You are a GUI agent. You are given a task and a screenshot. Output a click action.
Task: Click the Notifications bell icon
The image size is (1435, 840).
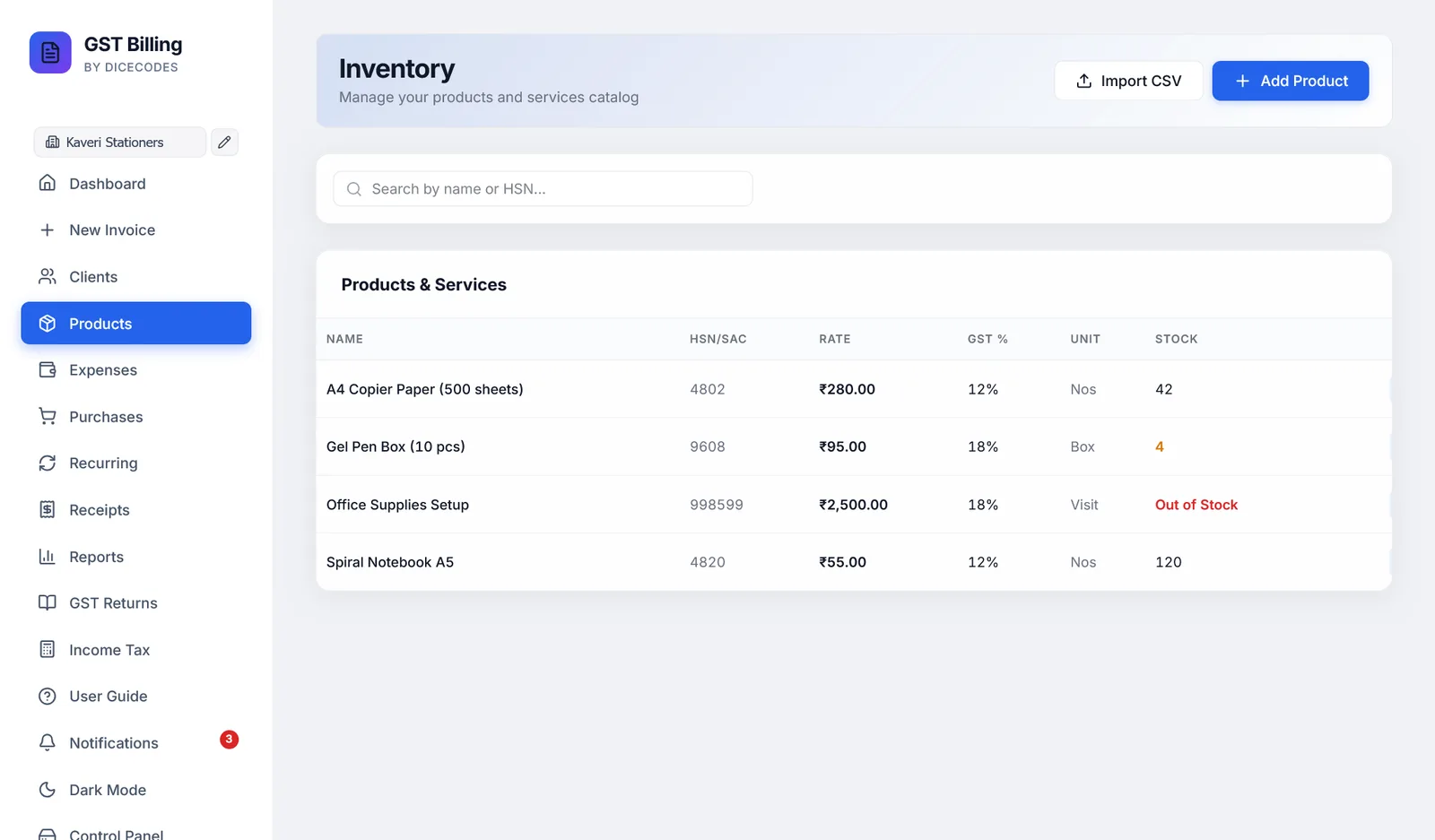[x=48, y=742]
